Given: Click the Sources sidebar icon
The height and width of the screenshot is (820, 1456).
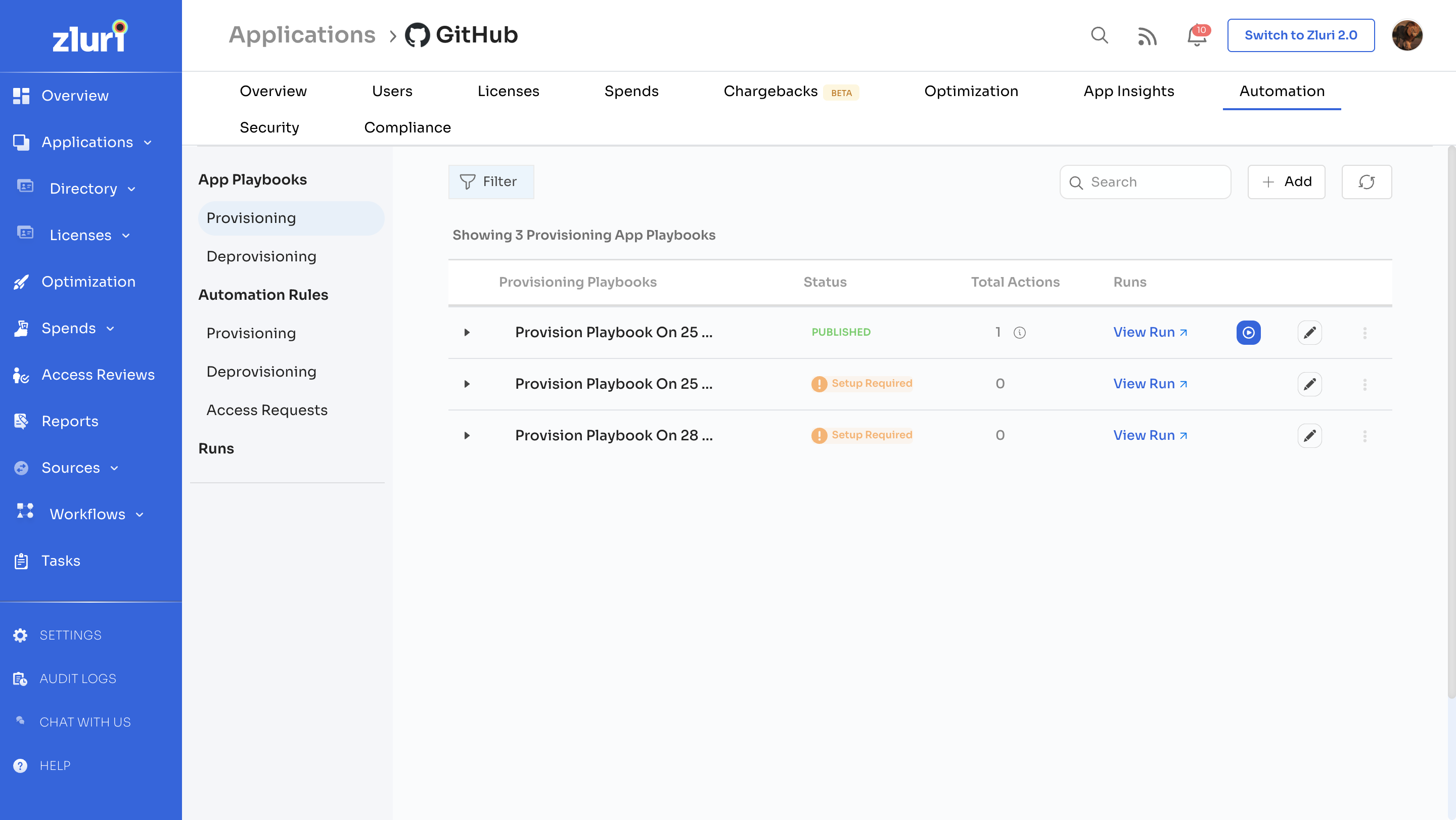Looking at the screenshot, I should coord(21,467).
